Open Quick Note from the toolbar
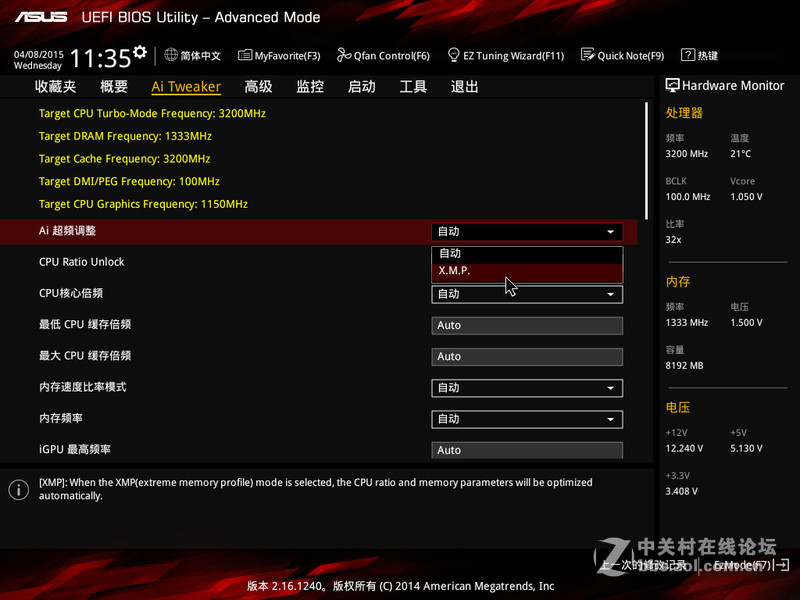800x600 pixels. [622, 56]
